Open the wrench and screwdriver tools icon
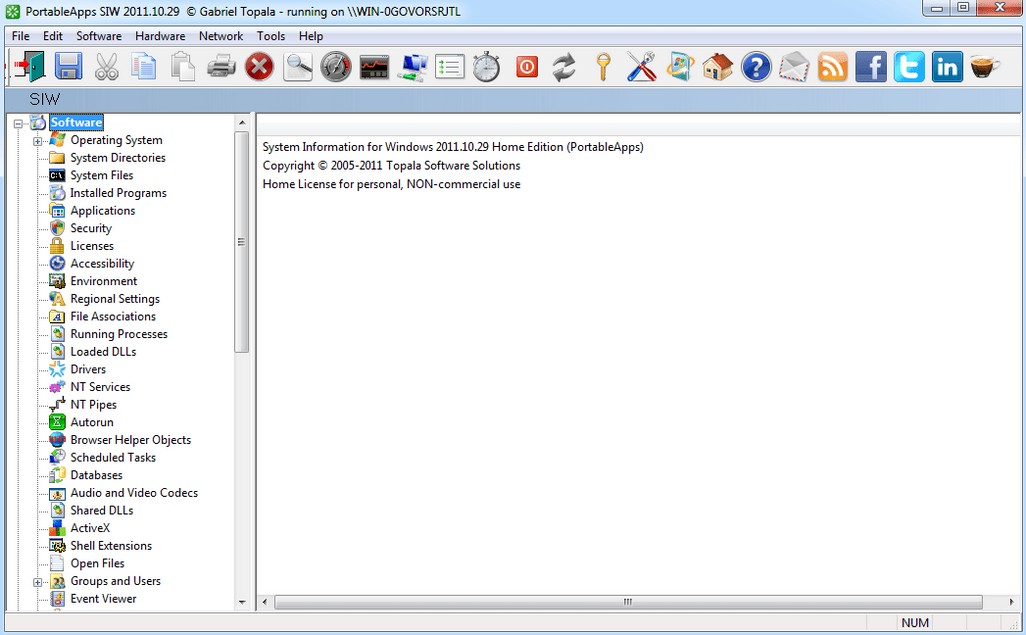1026x635 pixels. pos(642,67)
